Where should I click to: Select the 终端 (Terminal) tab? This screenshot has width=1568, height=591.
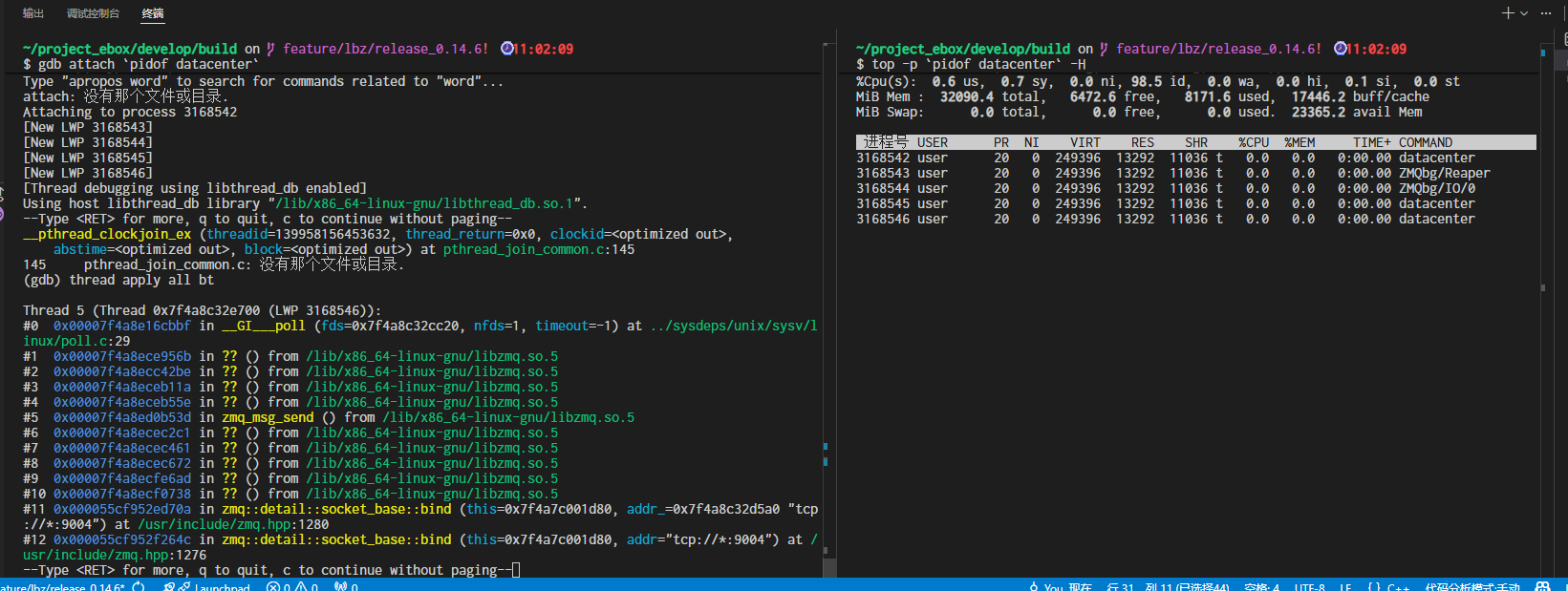click(153, 13)
